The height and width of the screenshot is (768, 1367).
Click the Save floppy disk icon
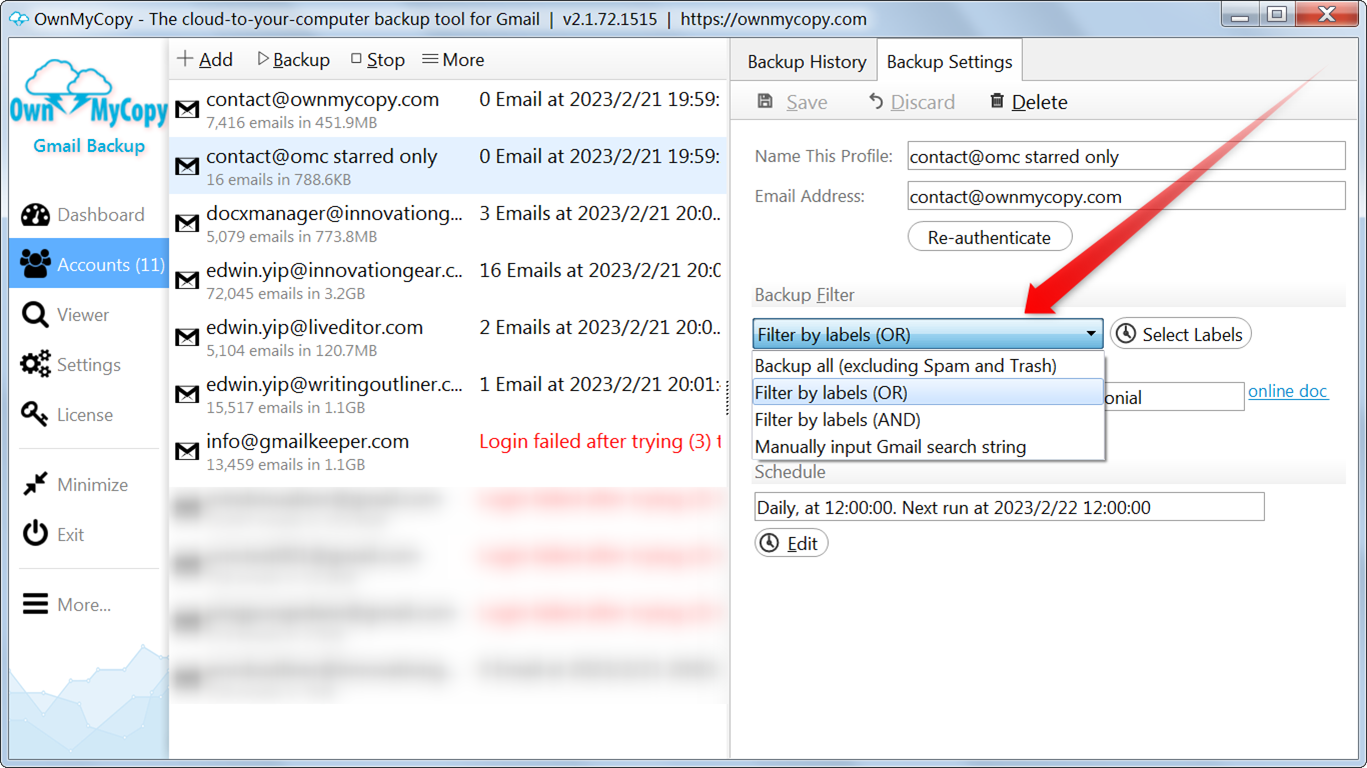765,101
